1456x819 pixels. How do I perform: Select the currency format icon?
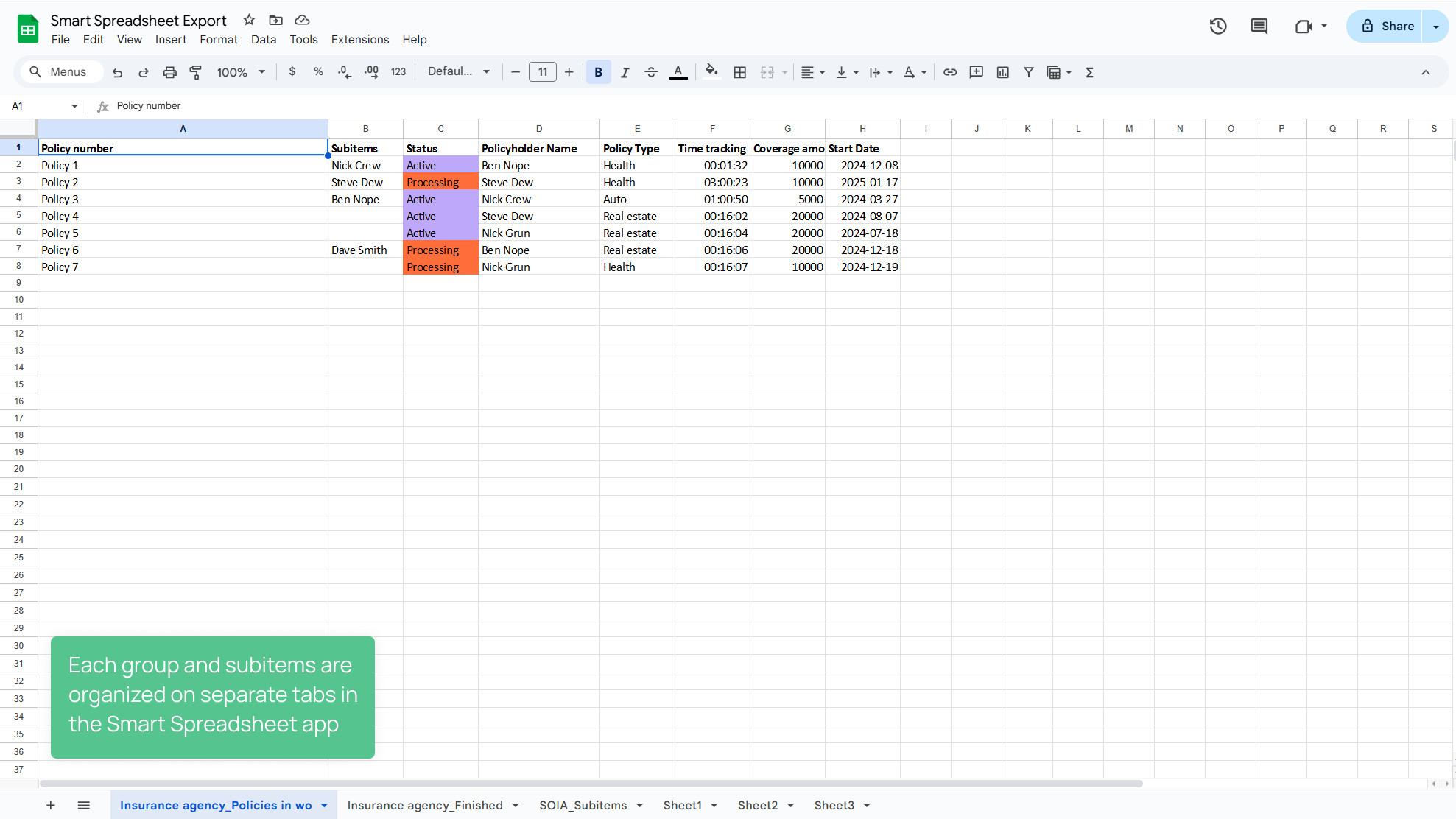pyautogui.click(x=293, y=71)
